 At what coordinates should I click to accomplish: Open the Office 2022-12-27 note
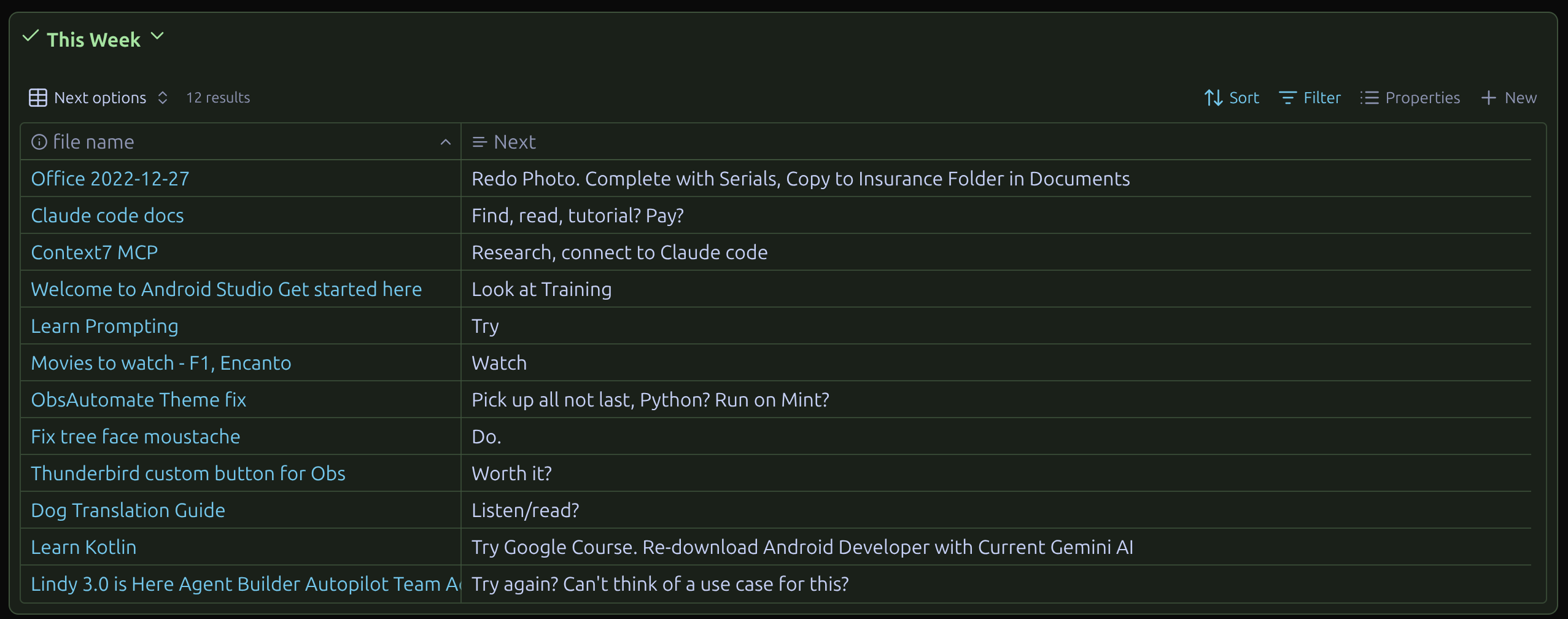(111, 179)
